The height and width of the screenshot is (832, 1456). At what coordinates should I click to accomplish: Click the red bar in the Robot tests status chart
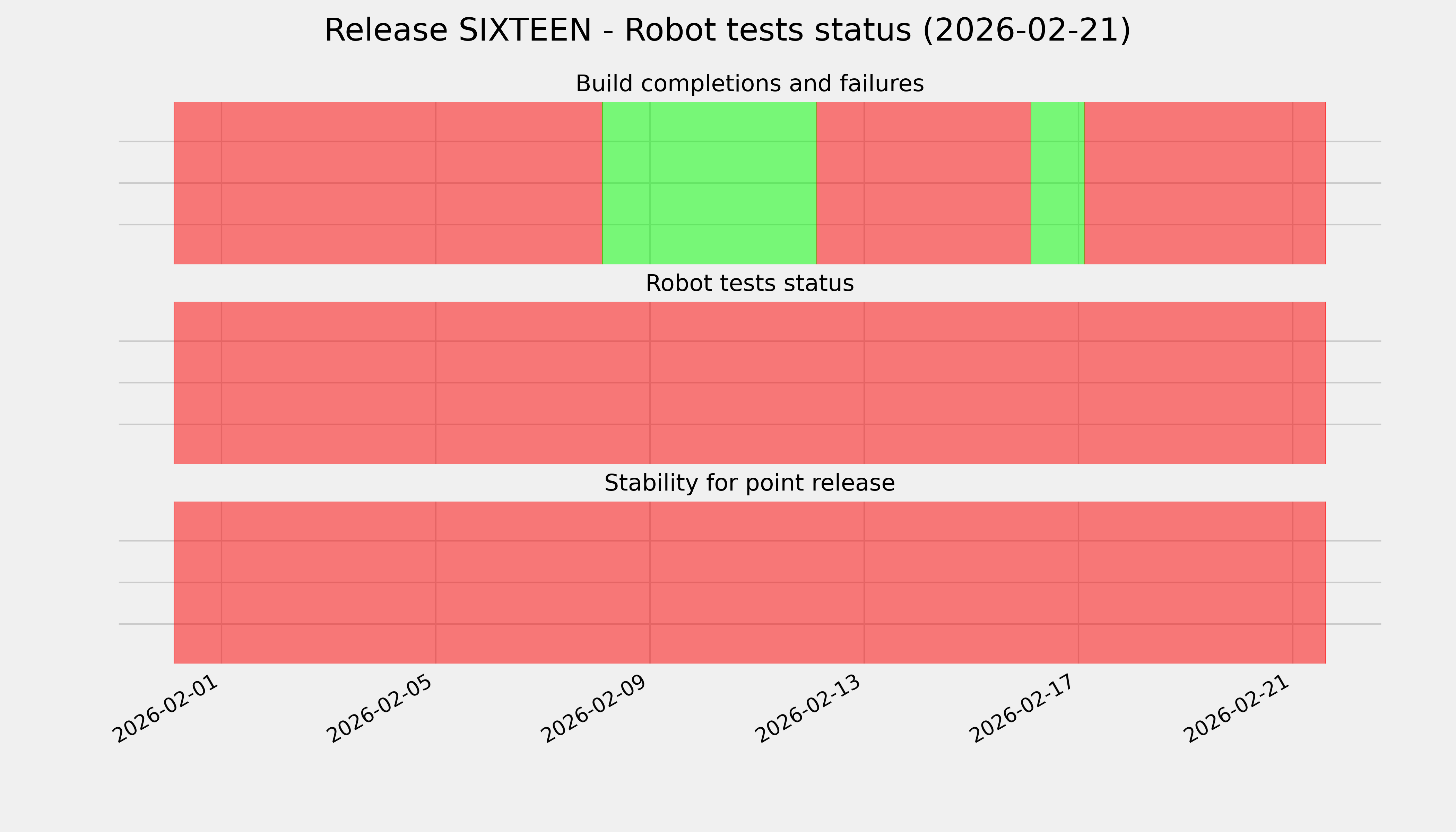749,383
